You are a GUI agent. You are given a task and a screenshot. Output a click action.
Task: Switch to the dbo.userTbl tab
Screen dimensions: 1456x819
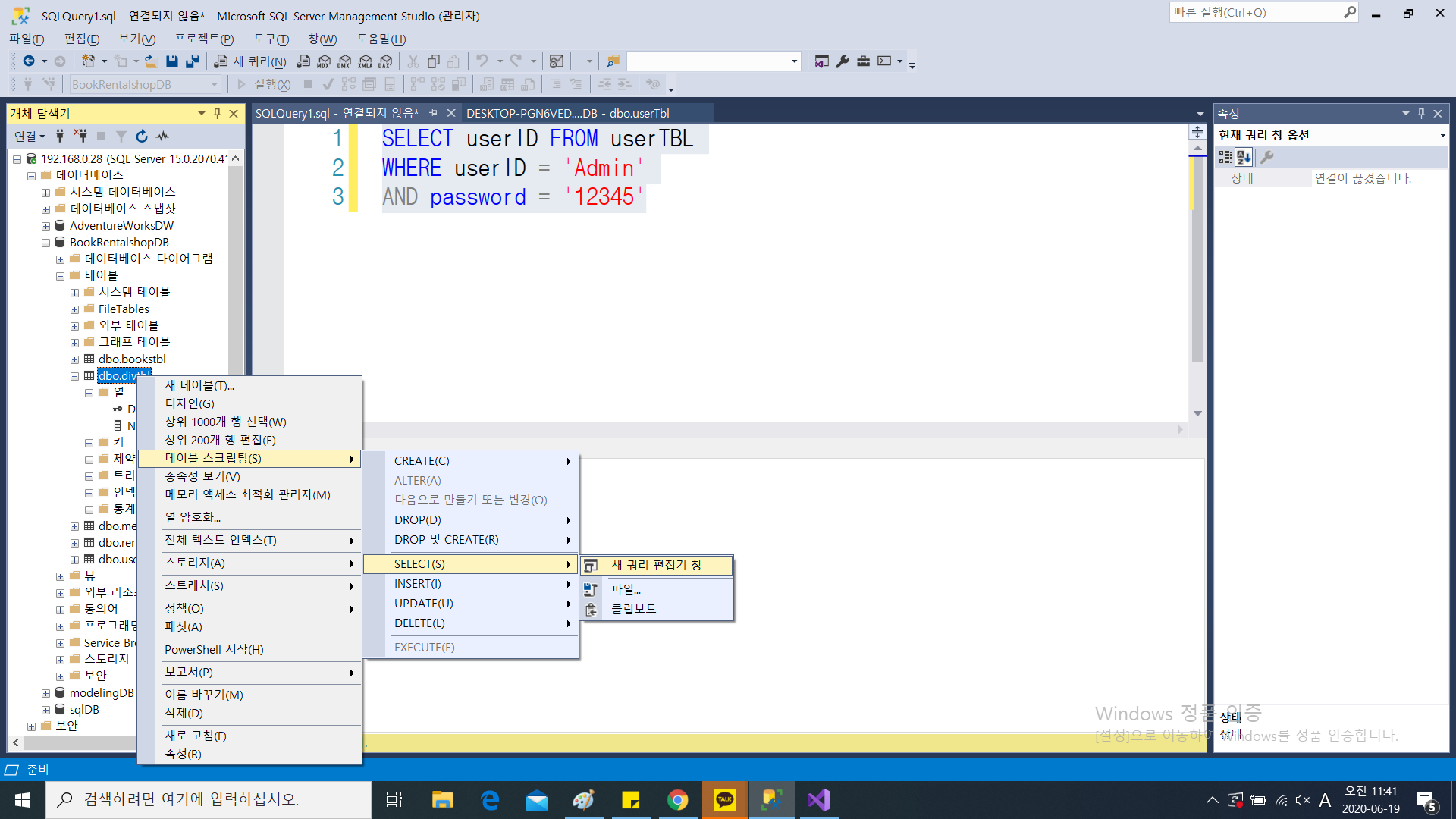(x=567, y=114)
